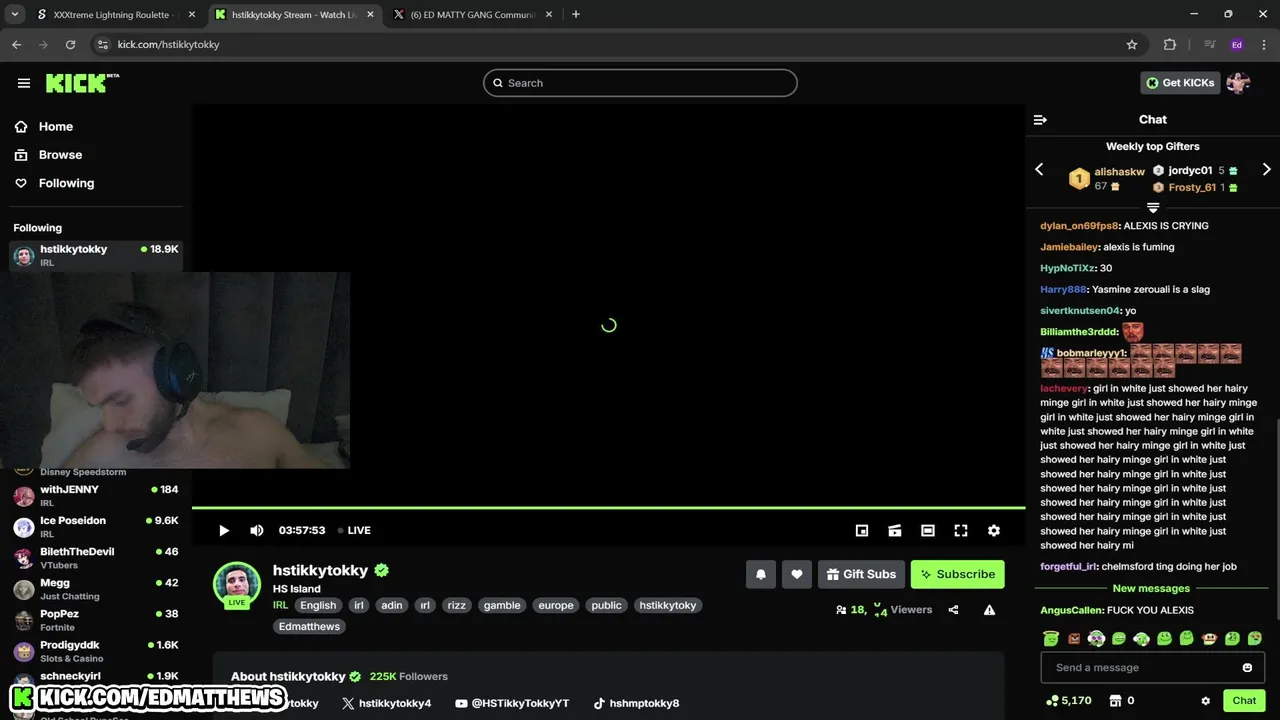
Task: Share the stream
Action: (x=953, y=610)
